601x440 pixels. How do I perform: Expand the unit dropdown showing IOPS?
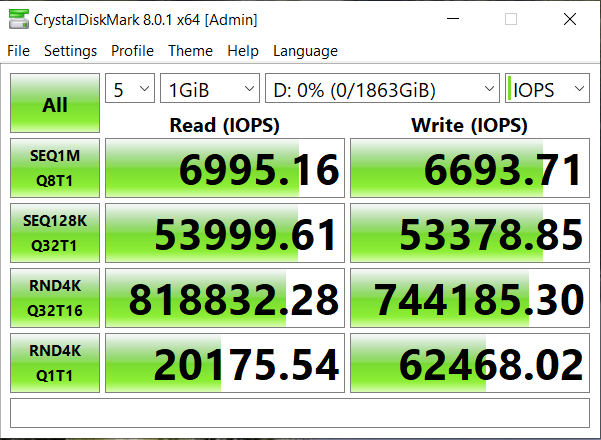click(547, 88)
